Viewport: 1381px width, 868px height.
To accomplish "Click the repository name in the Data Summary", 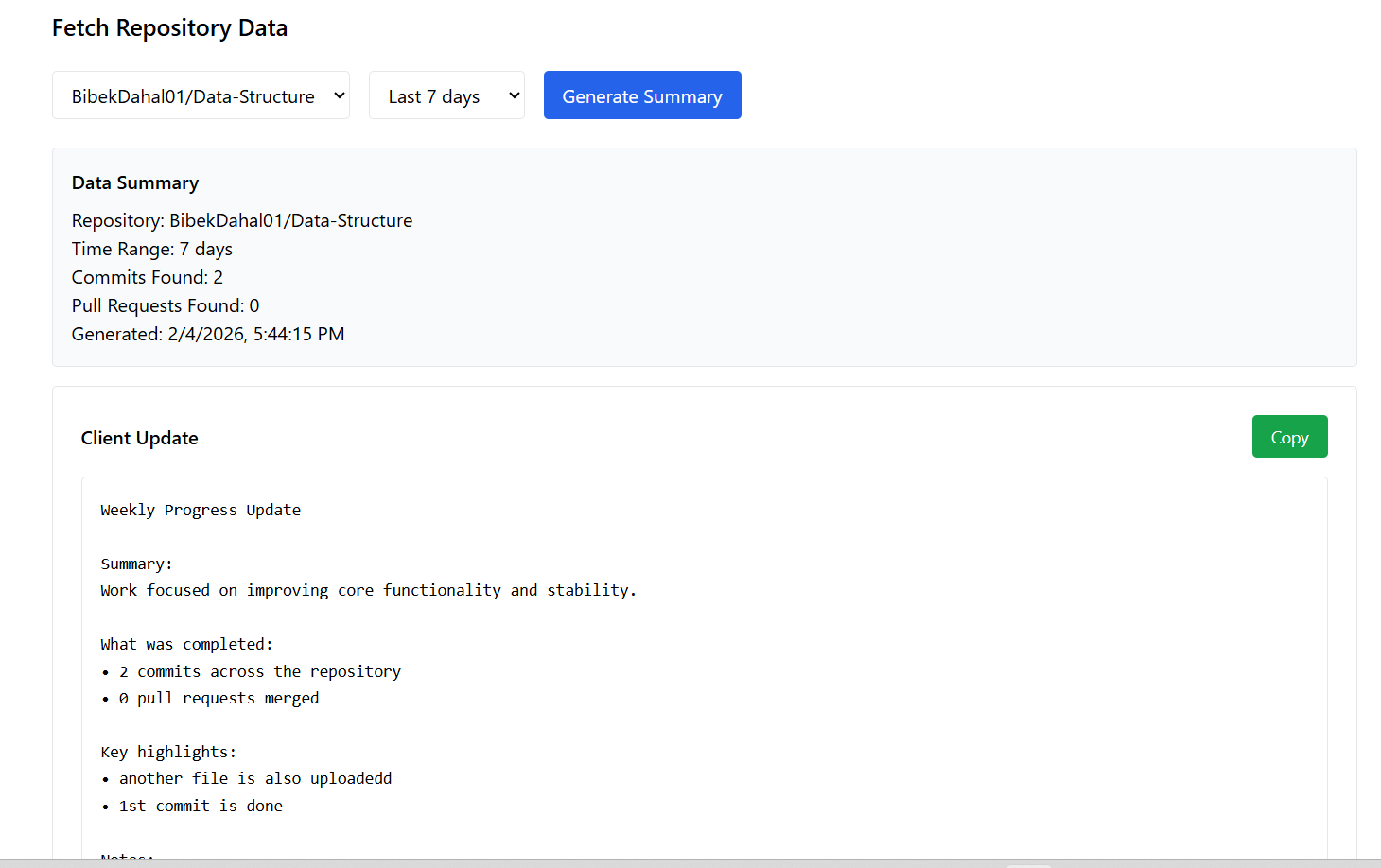I will [x=242, y=219].
